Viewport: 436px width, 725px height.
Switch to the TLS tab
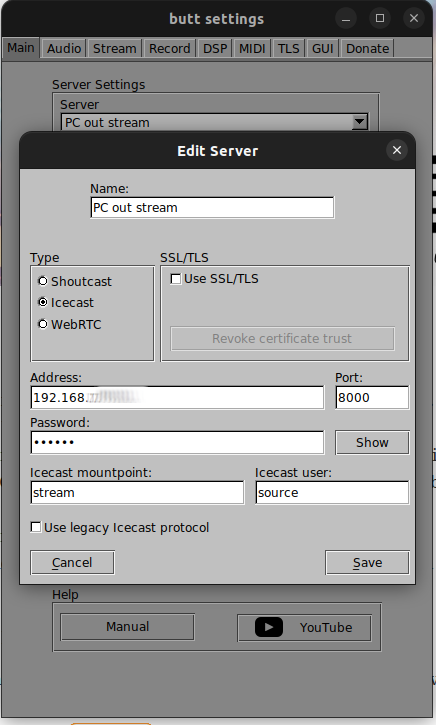[289, 49]
